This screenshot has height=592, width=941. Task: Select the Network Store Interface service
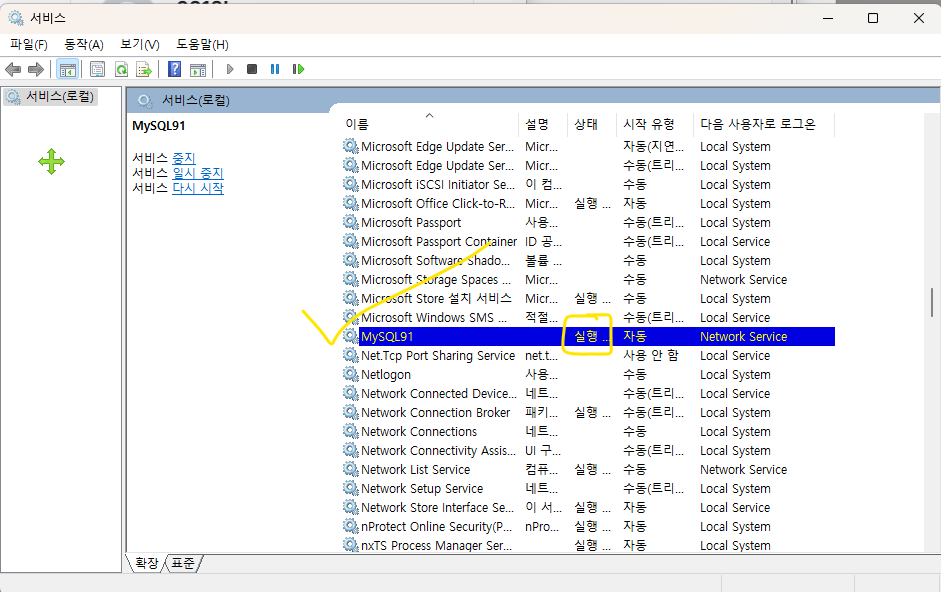coord(588,507)
